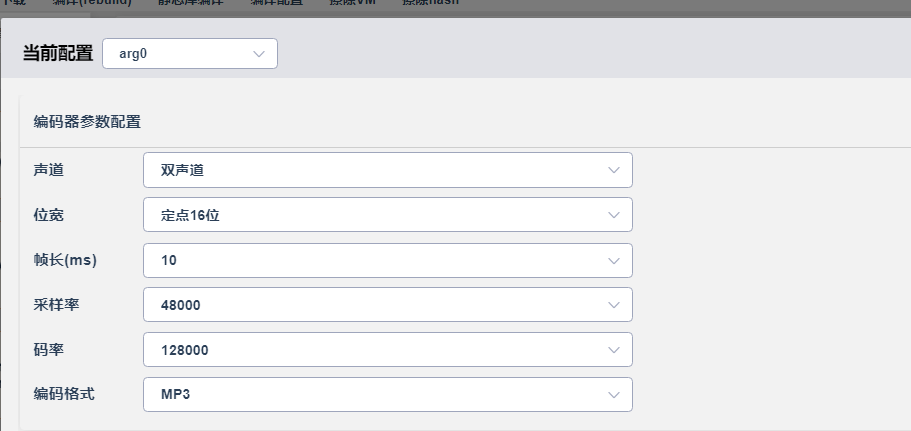Expand the 编码格式 format dropdown
Screen dimensions: 911x431
(388, 394)
